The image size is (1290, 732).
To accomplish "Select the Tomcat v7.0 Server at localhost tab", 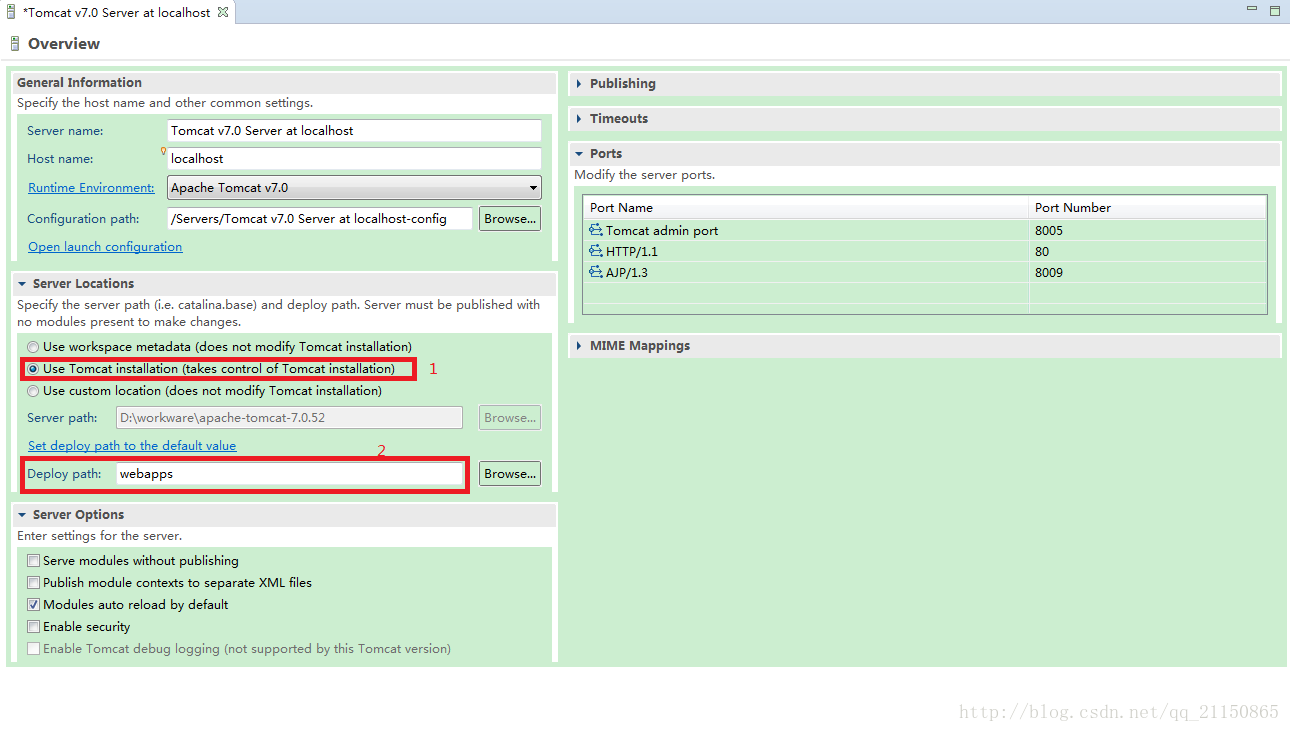I will coord(118,12).
